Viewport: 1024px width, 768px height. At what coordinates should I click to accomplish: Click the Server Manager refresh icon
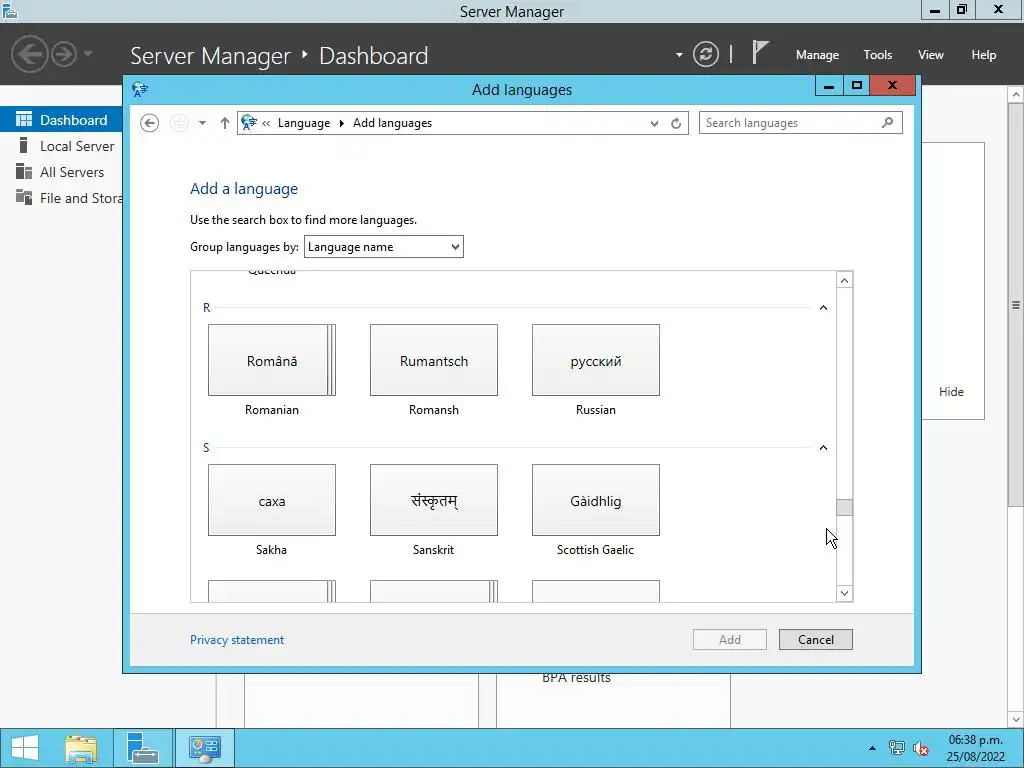coord(706,54)
